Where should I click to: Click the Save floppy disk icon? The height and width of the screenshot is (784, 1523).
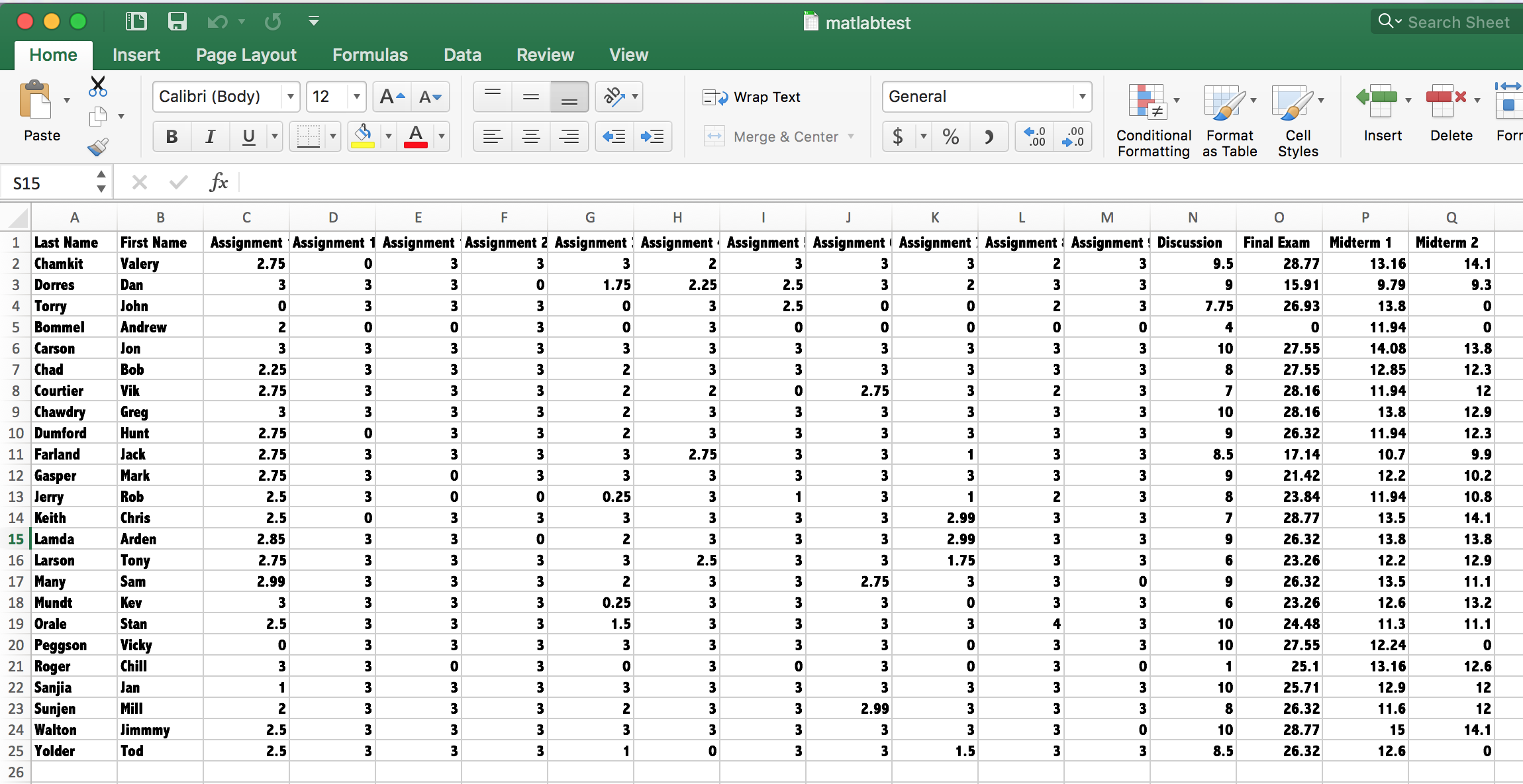click(177, 22)
